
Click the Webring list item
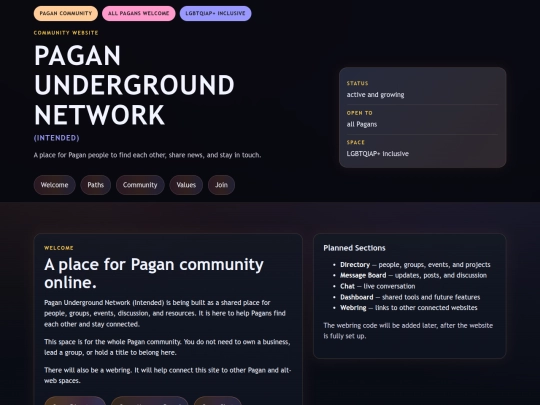pyautogui.click(x=408, y=308)
